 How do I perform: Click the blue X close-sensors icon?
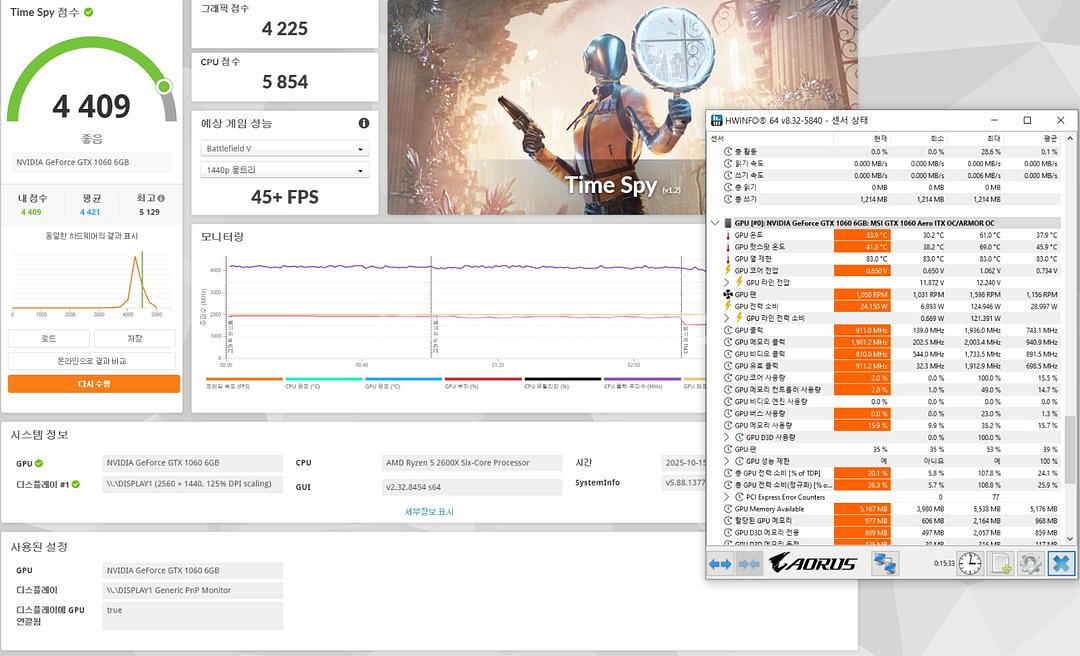[x=1060, y=564]
